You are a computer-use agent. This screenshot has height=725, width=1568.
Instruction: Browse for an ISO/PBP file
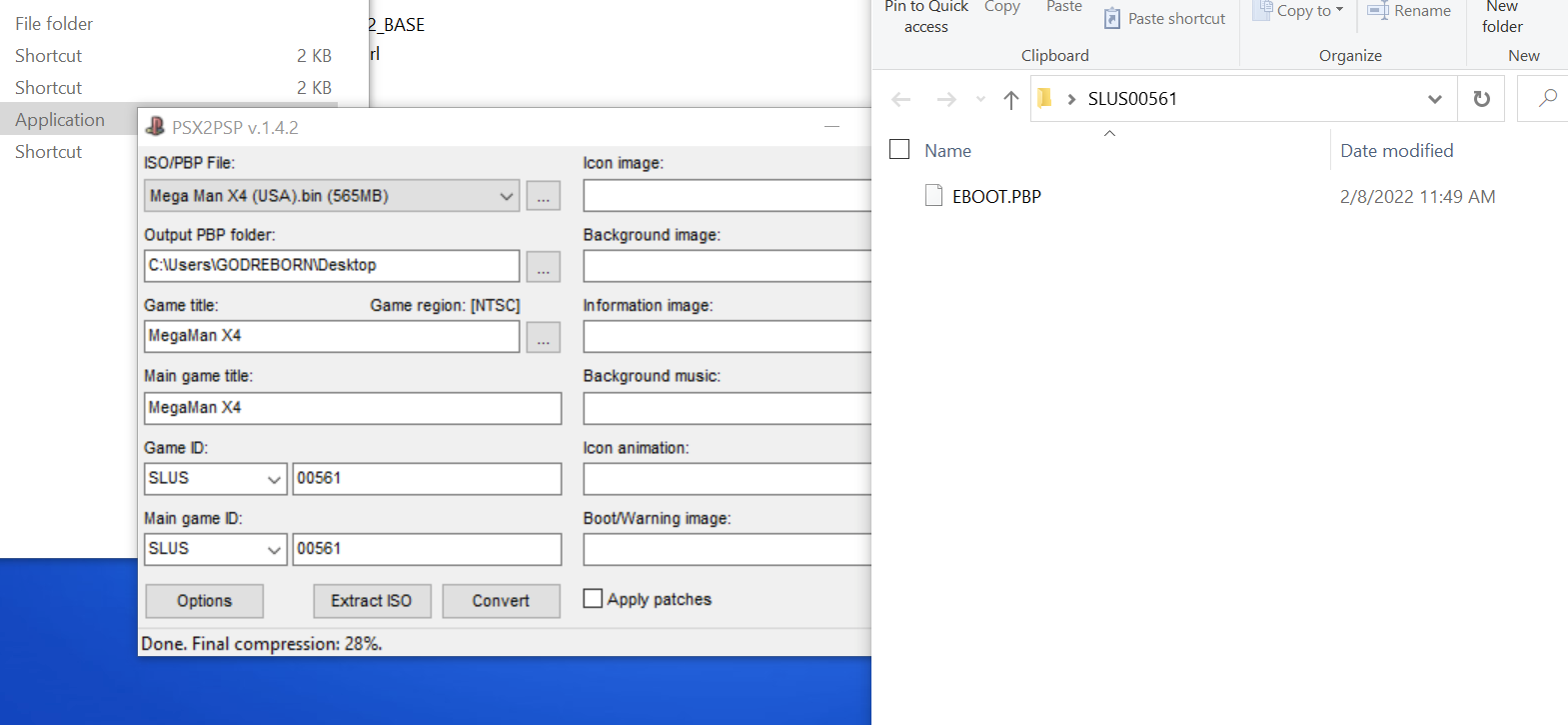click(x=544, y=196)
